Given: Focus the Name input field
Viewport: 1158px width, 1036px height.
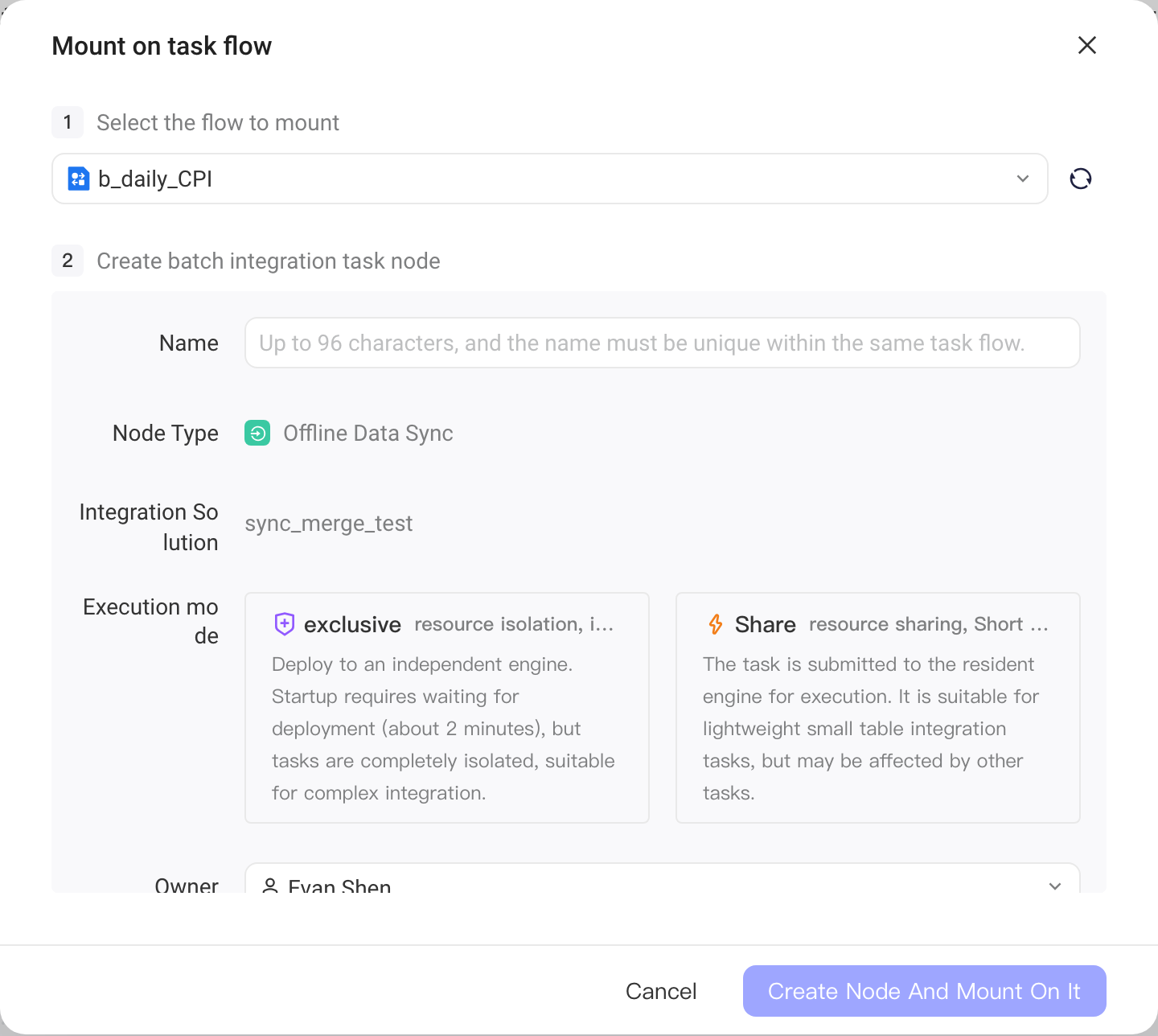Looking at the screenshot, I should pos(663,343).
